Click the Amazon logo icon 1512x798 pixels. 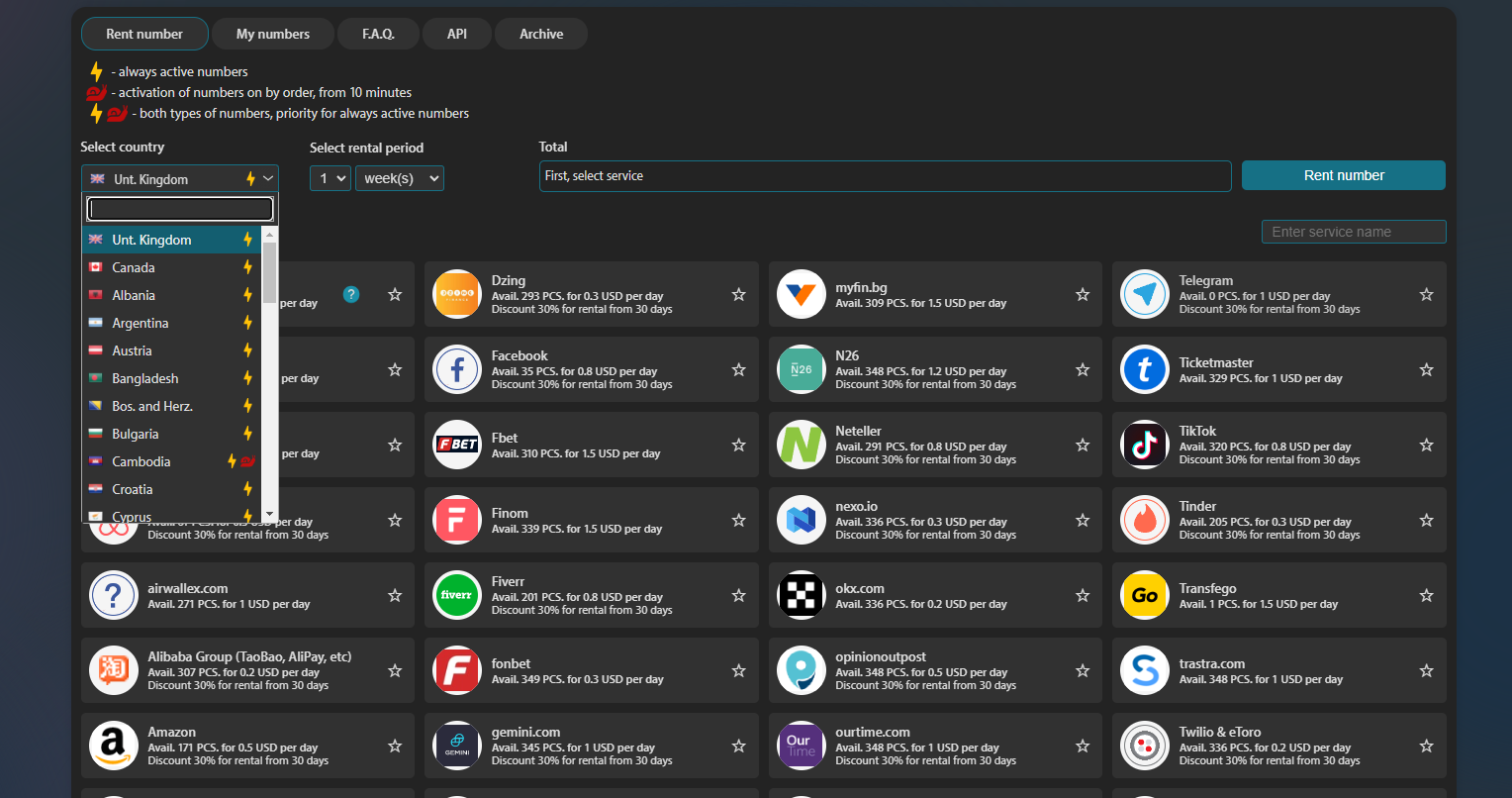coord(114,746)
